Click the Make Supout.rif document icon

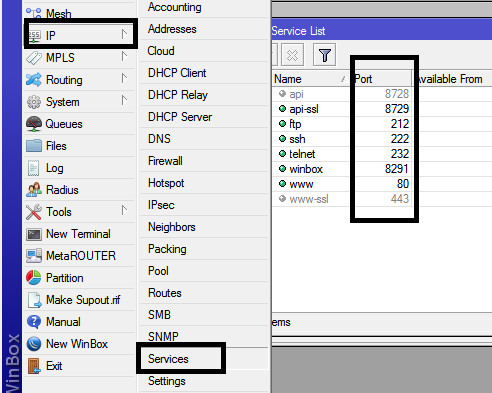tap(34, 300)
